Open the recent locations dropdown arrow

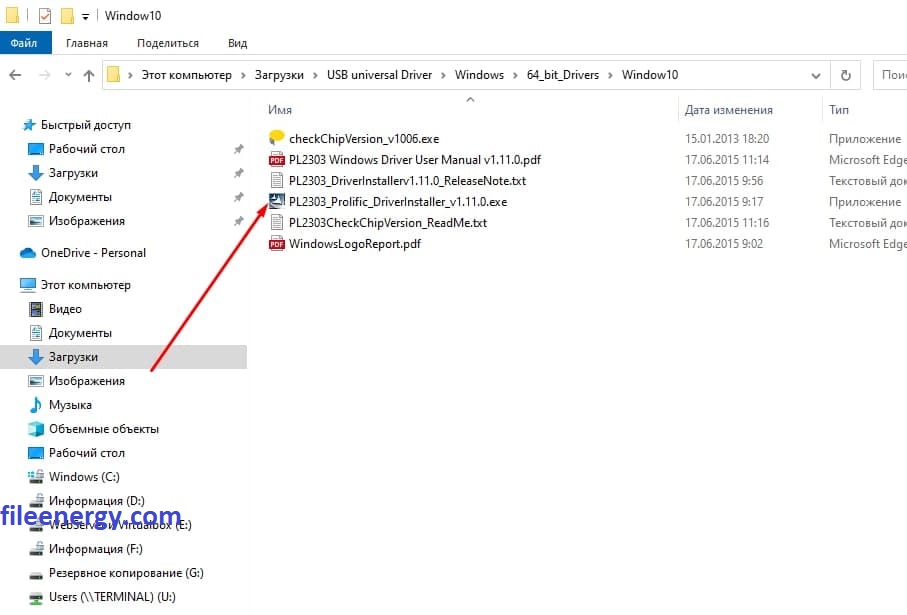(x=68, y=75)
